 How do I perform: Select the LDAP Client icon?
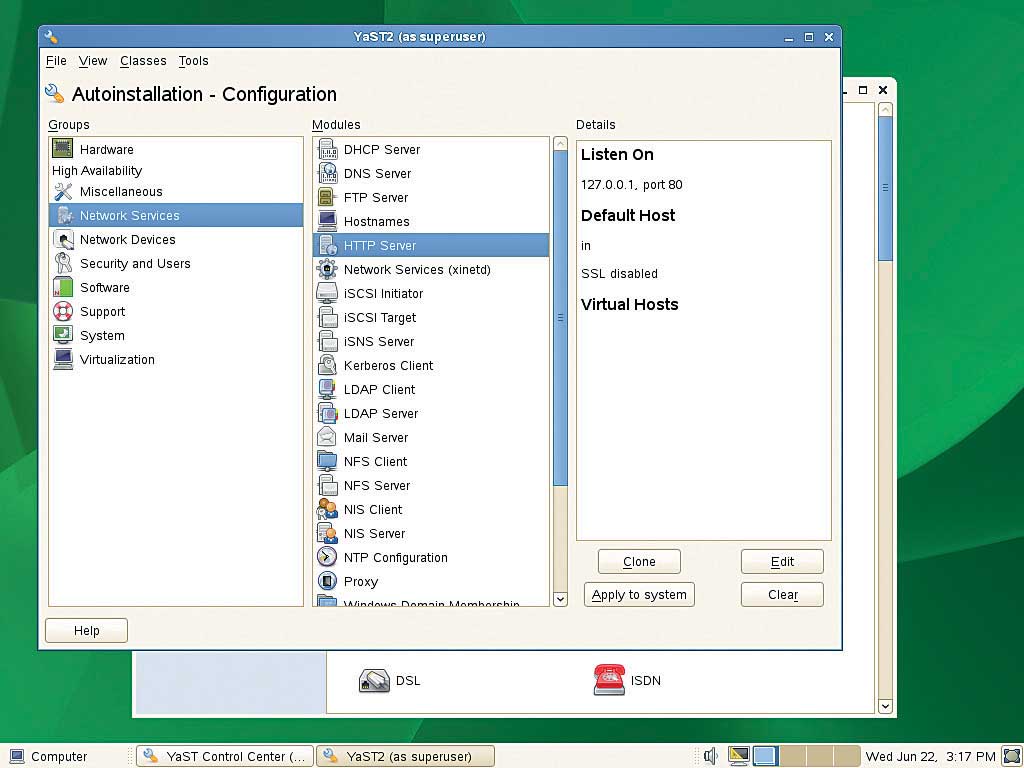(x=327, y=389)
